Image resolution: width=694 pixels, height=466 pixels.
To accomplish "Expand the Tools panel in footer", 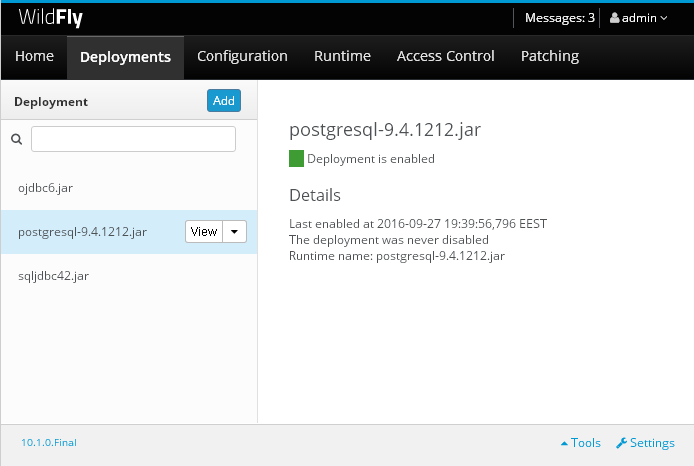I will (581, 443).
